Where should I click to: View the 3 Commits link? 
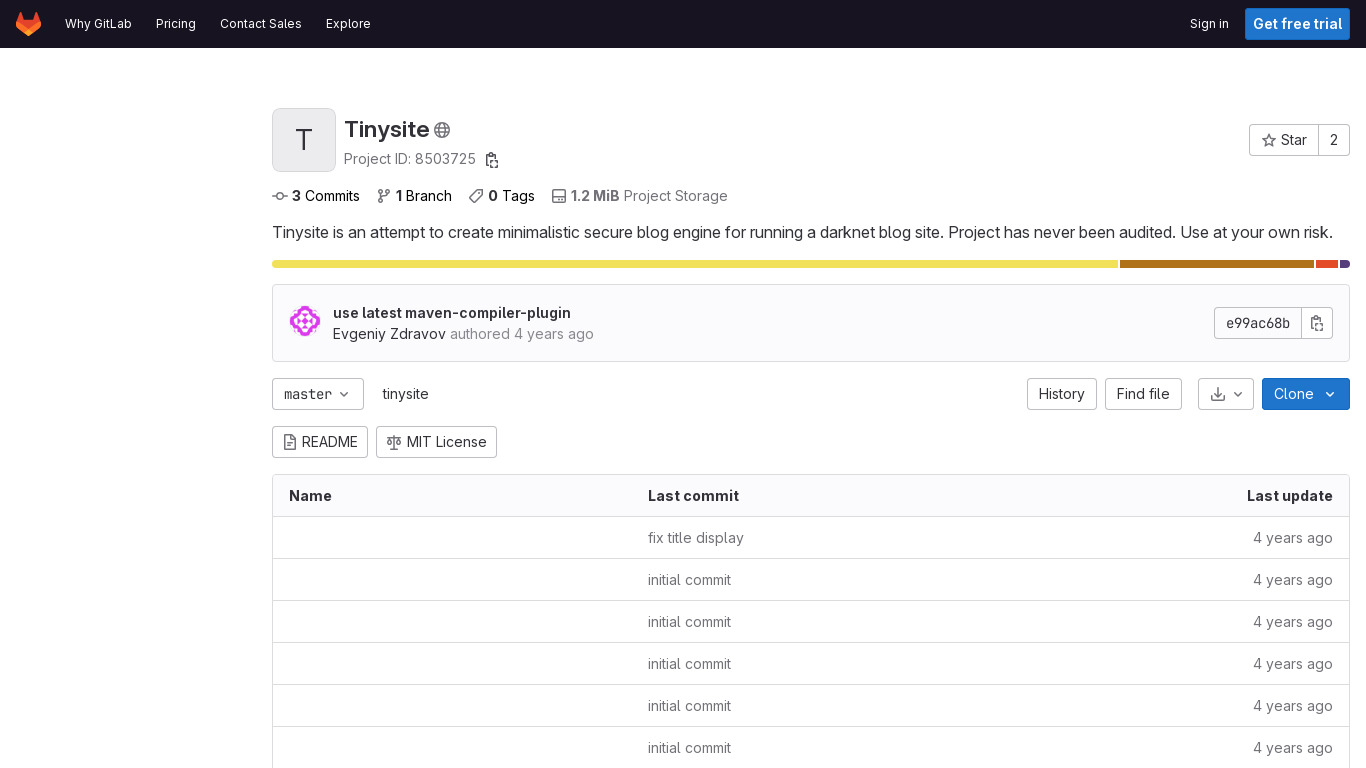[x=316, y=196]
